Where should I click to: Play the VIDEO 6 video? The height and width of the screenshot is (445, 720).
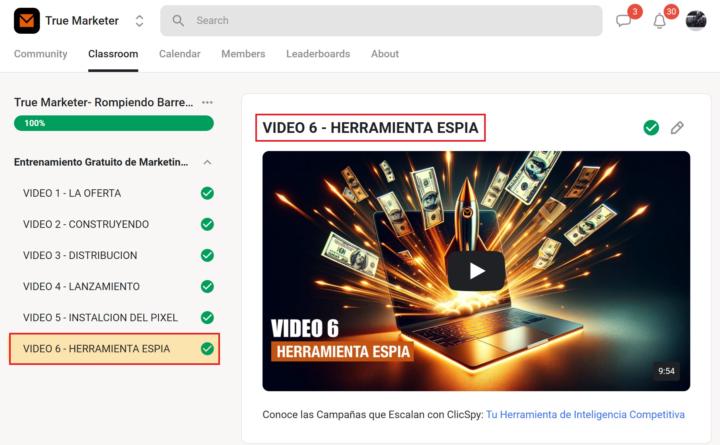point(476,271)
